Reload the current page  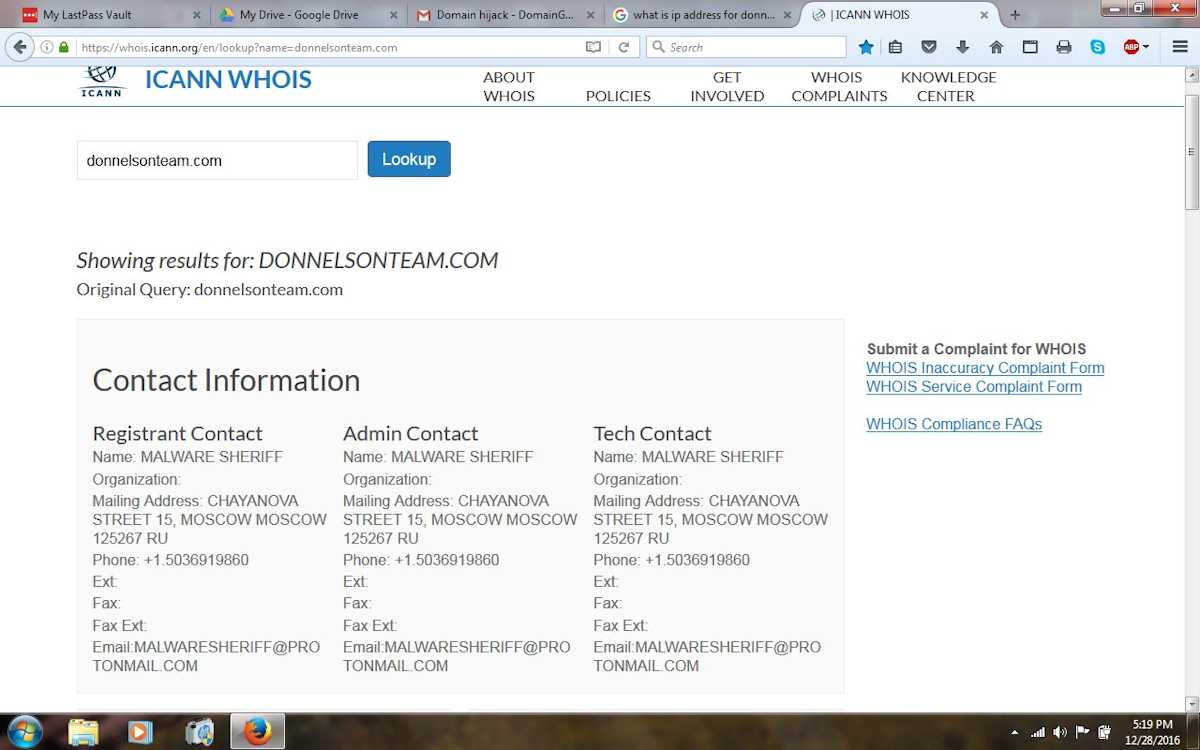coord(623,47)
